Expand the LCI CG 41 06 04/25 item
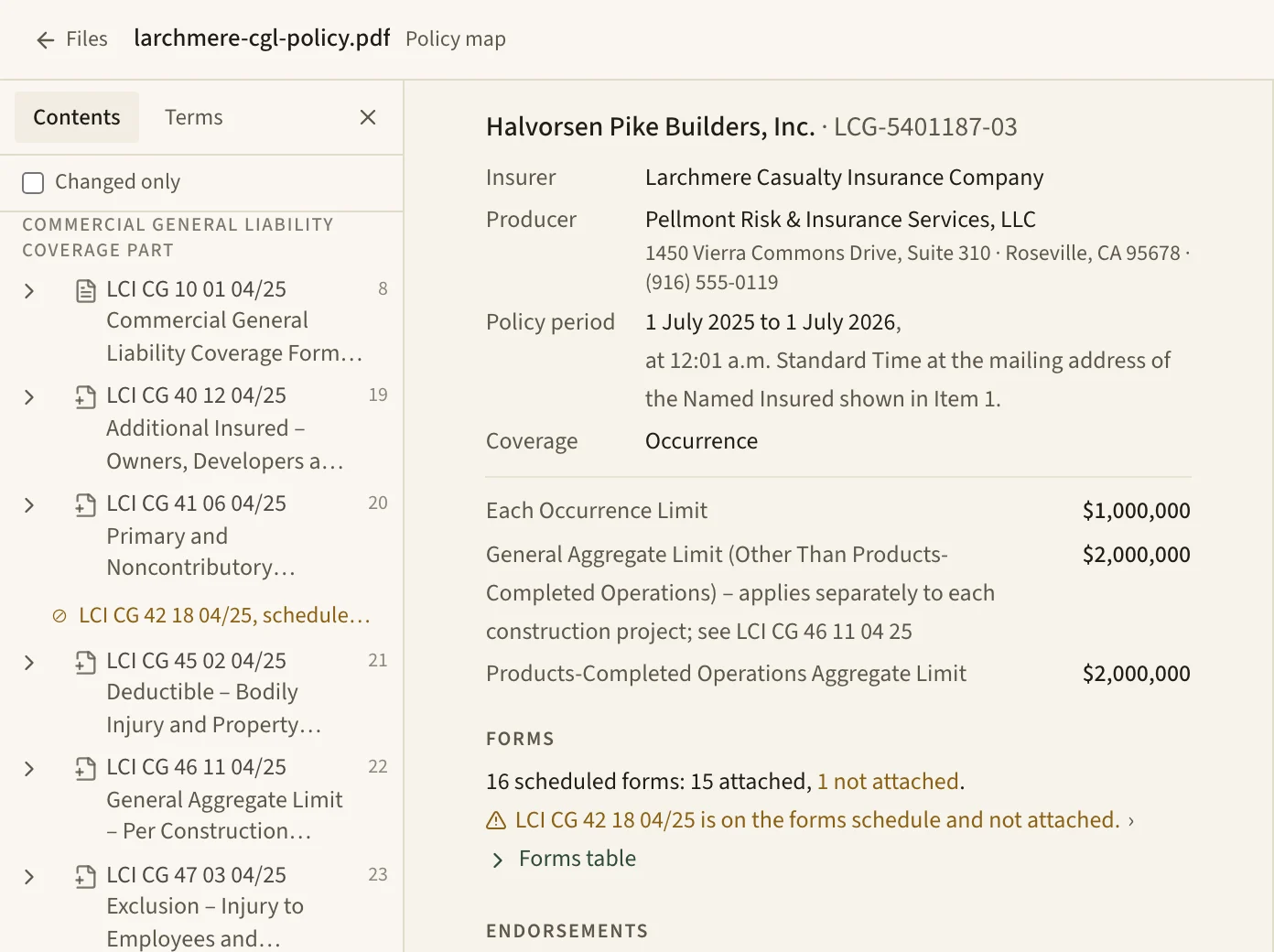 (29, 505)
